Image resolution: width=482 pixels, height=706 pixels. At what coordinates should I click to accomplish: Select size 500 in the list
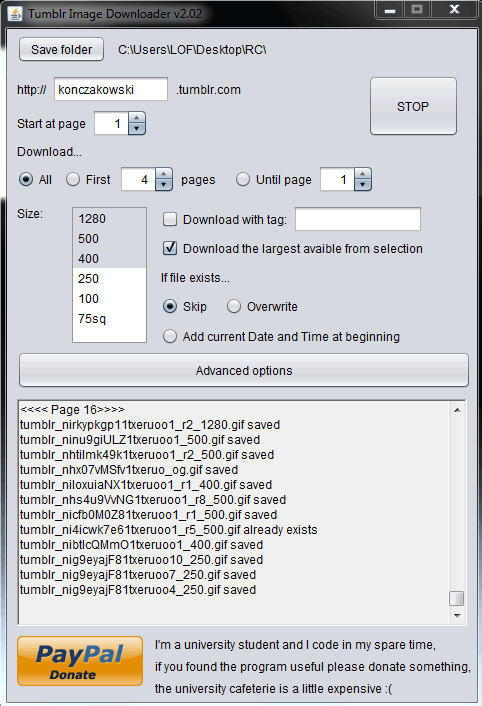[x=109, y=238]
